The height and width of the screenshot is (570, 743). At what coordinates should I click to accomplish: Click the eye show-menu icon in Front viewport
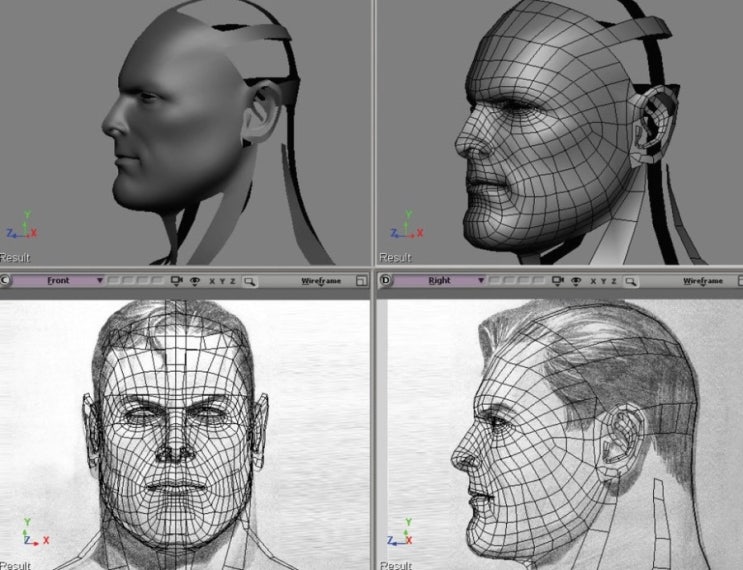(x=195, y=281)
